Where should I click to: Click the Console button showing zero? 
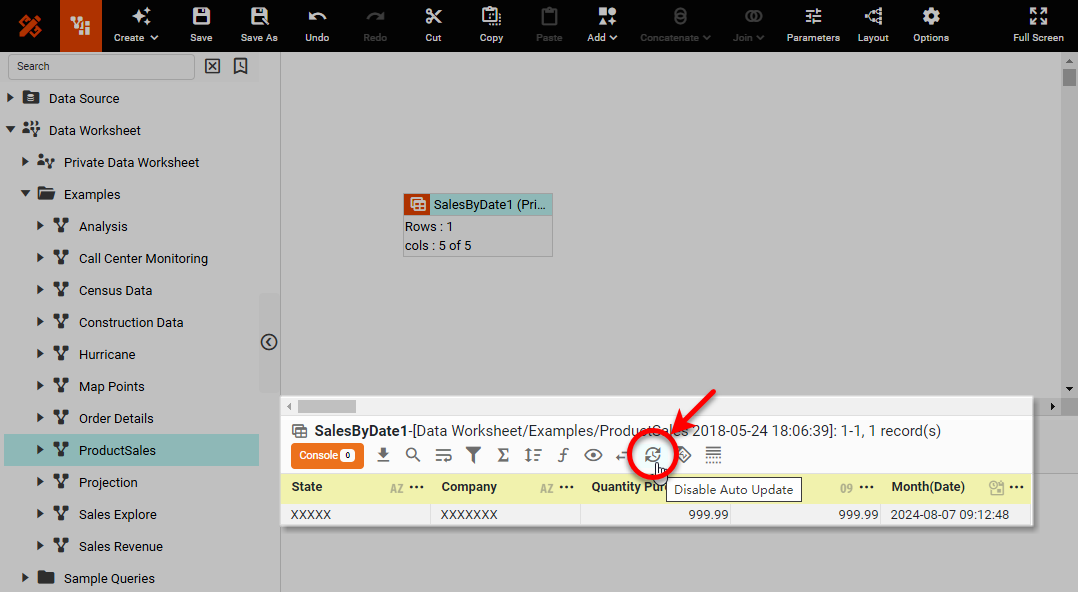tap(327, 455)
